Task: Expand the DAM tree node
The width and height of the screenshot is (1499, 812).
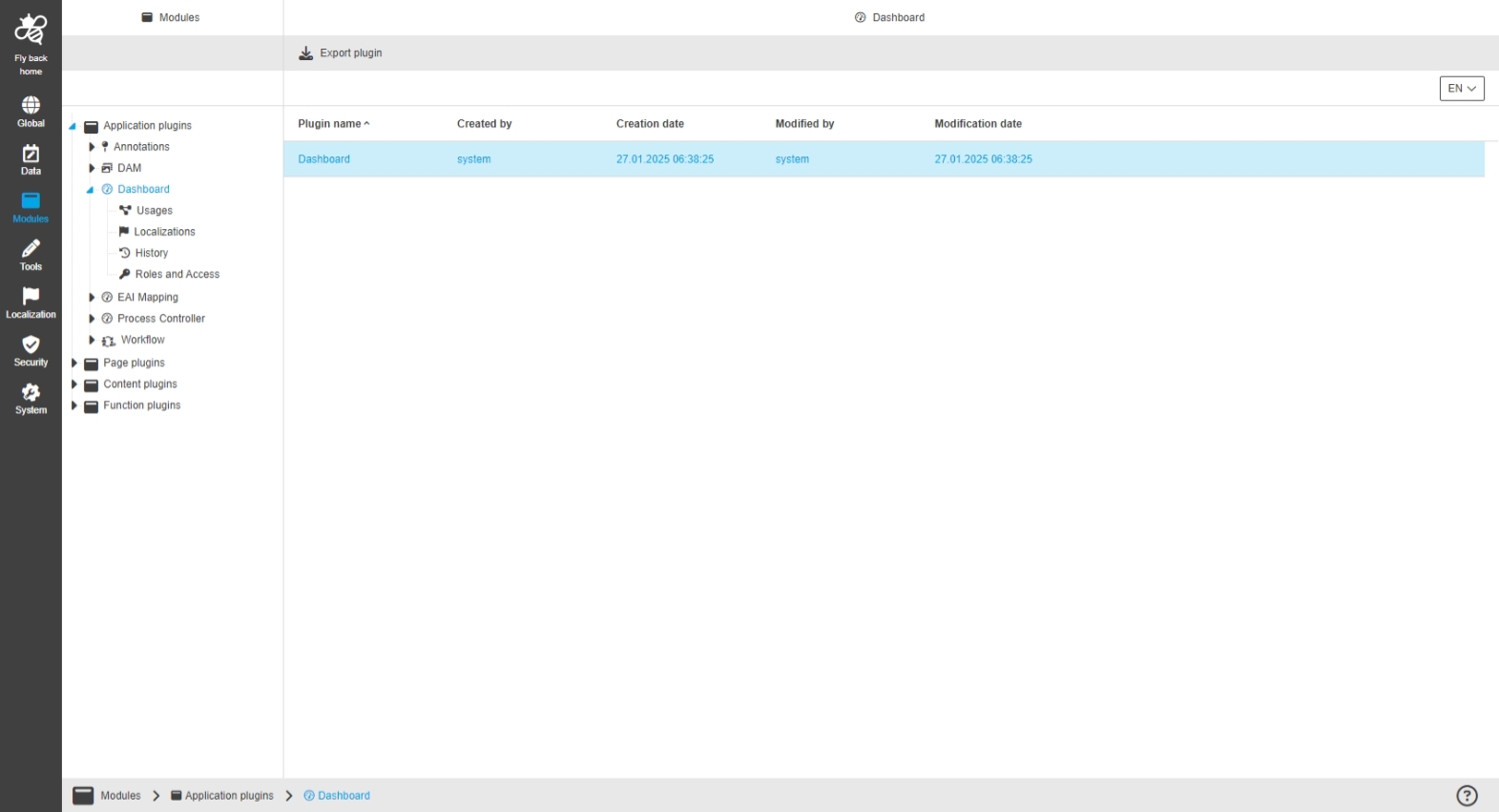Action: click(x=92, y=168)
